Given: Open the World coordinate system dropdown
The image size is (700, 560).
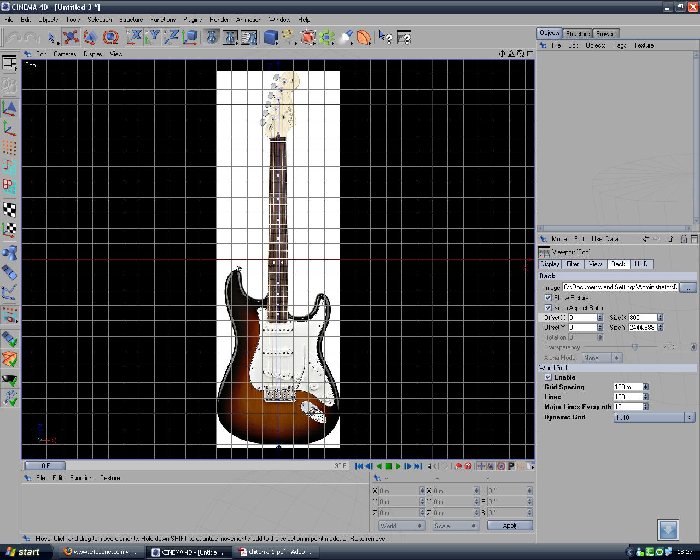Looking at the screenshot, I should coord(401,526).
